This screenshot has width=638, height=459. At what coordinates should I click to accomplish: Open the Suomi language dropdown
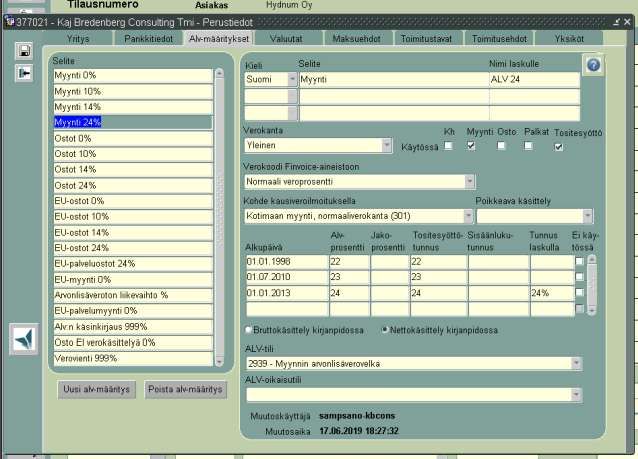coord(292,79)
